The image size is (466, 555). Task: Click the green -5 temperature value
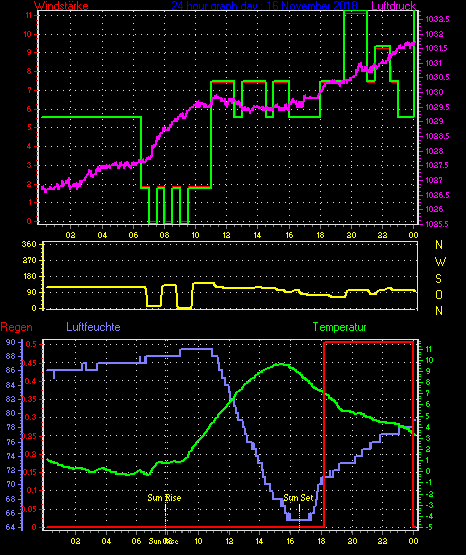(428, 527)
